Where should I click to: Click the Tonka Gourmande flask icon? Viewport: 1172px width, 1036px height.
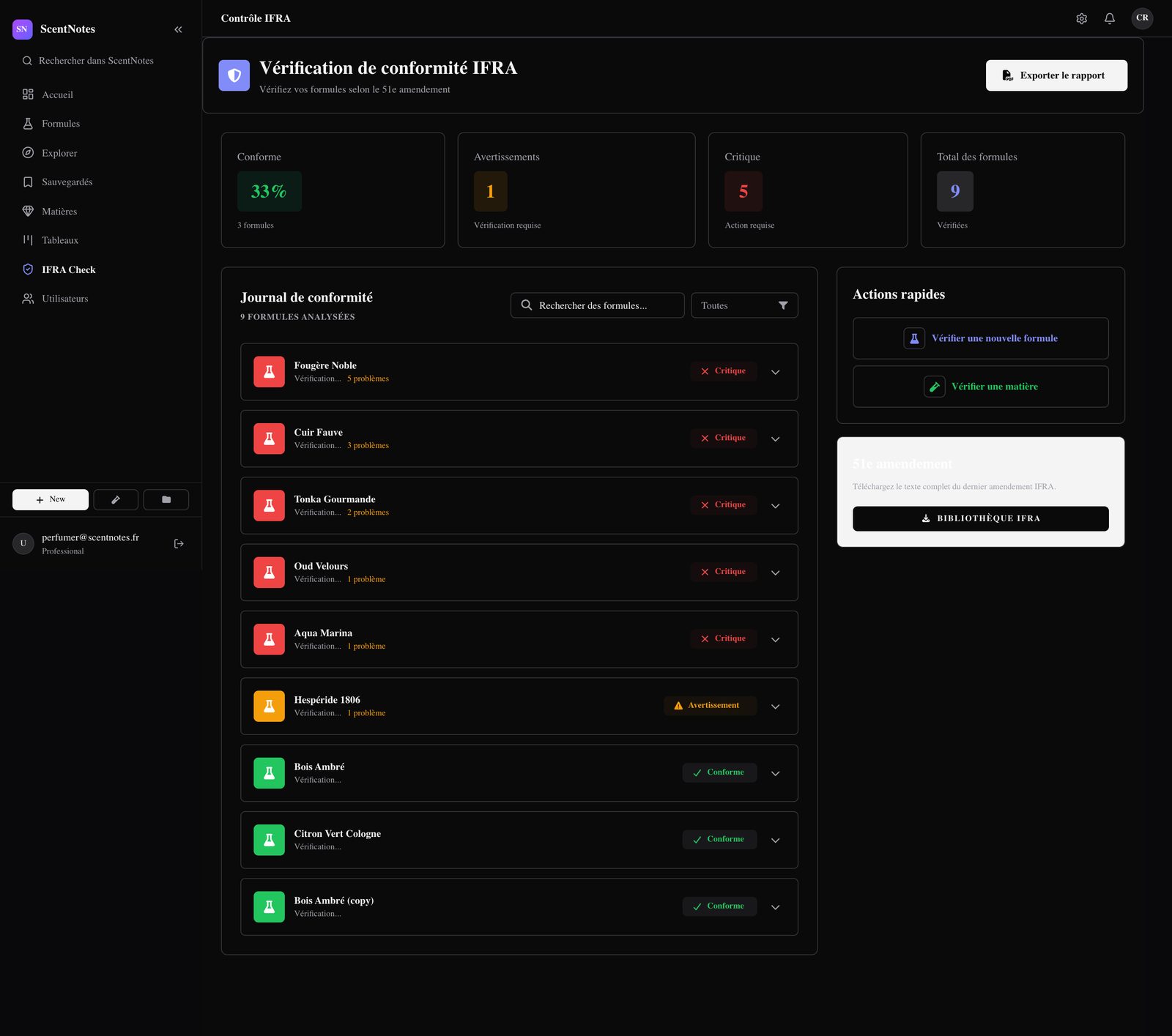point(270,505)
